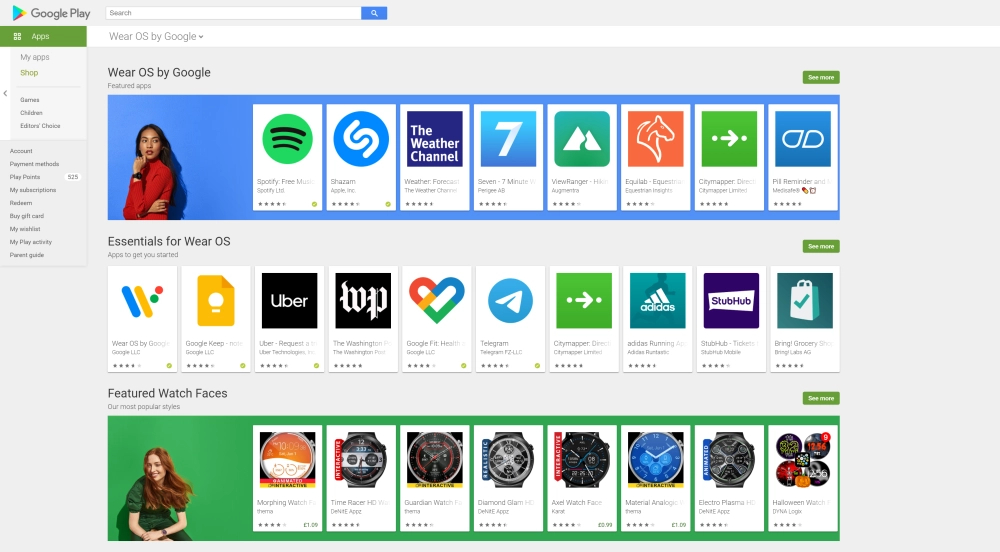Open the Equilab equestrian app icon

coord(656,139)
